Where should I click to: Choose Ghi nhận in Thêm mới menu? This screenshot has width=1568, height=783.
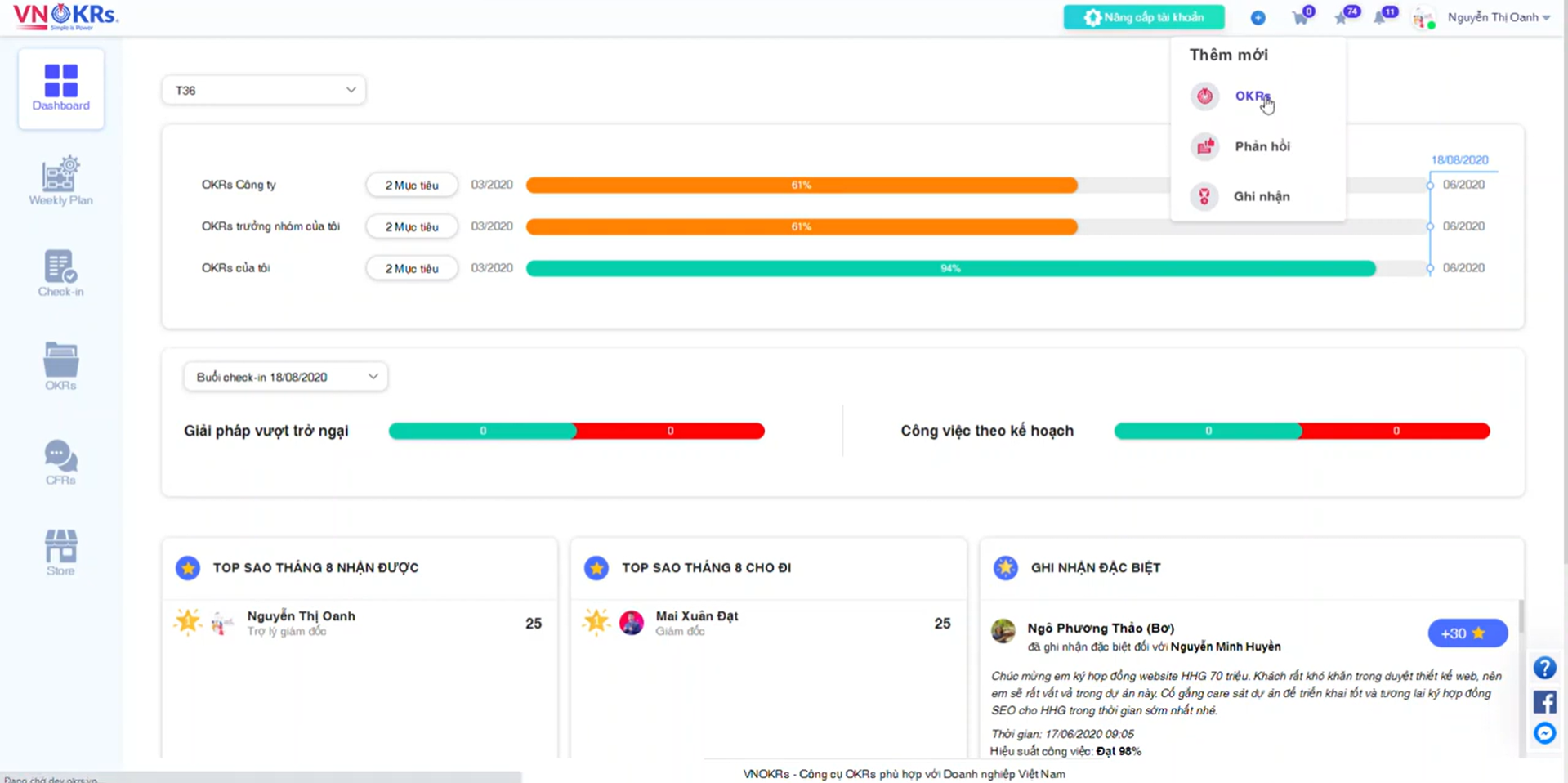click(x=1261, y=196)
